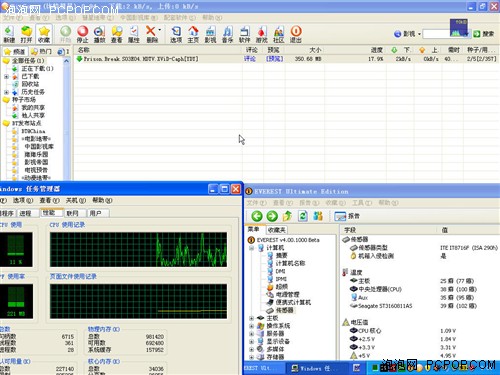Click the EVEREST users icon in toolbar

[318, 216]
